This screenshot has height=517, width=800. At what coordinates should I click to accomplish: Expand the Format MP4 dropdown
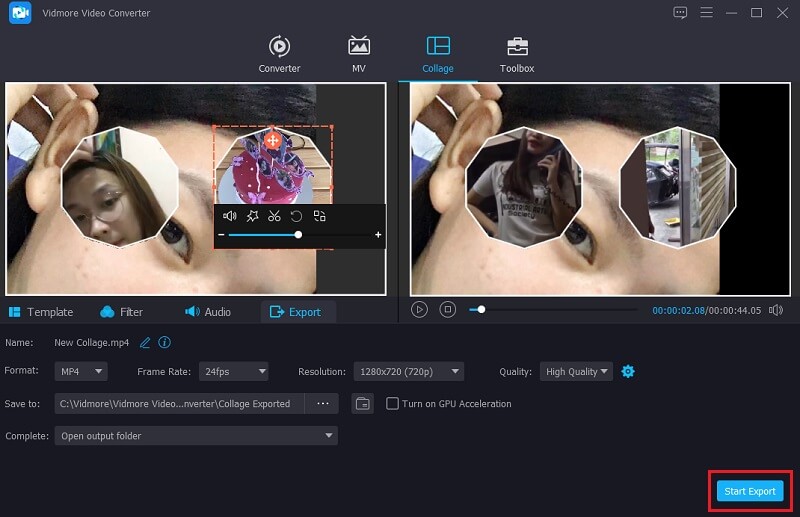click(81, 372)
